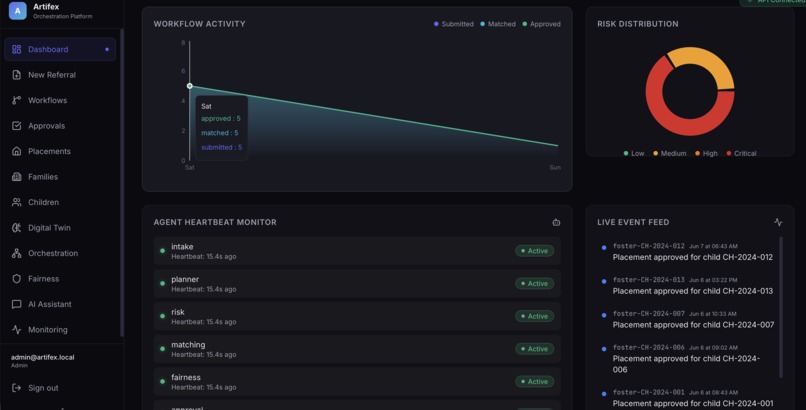Image resolution: width=806 pixels, height=410 pixels.
Task: Click Active badge for risk agent
Action: pos(535,316)
